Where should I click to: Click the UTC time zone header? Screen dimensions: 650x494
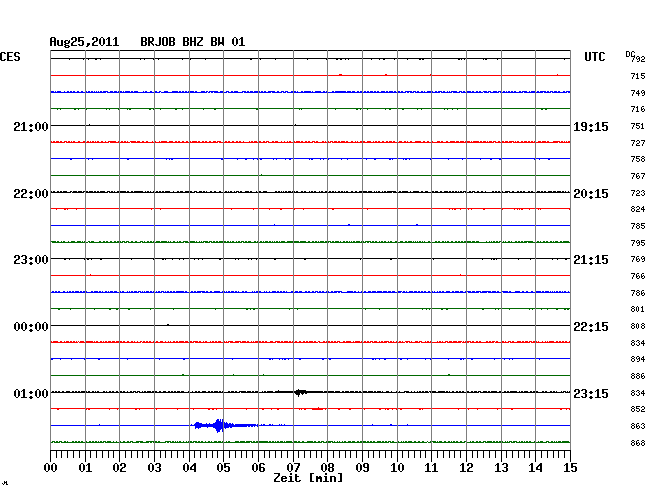594,57
